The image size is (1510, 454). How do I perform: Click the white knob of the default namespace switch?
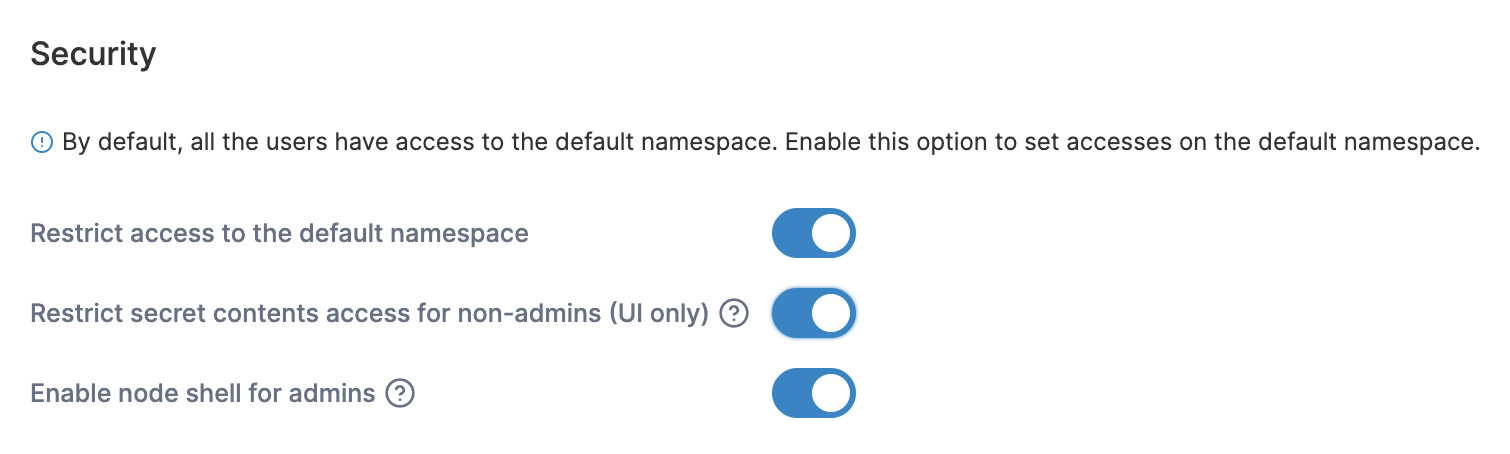[831, 234]
